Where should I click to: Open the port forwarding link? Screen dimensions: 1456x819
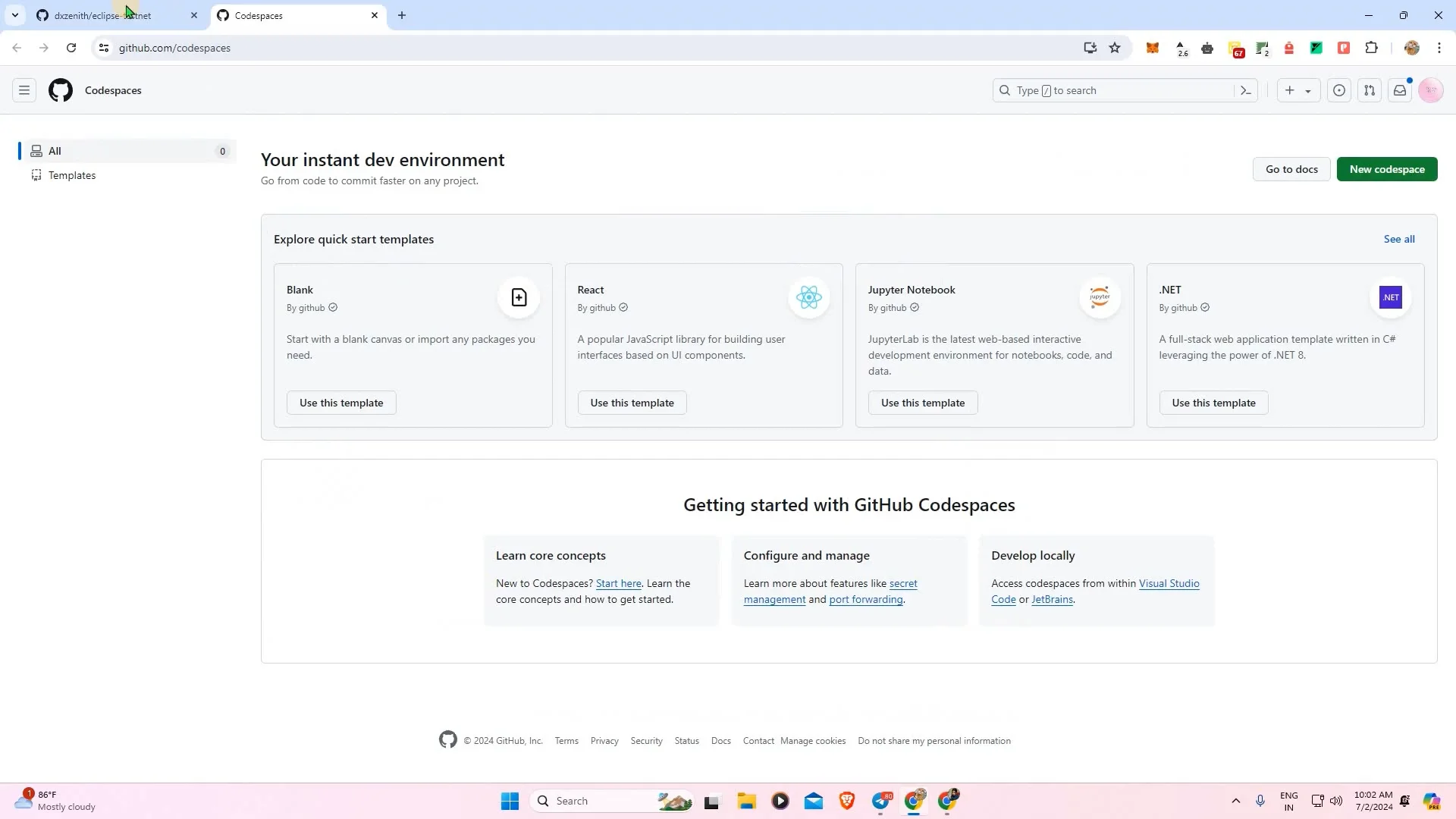(866, 599)
